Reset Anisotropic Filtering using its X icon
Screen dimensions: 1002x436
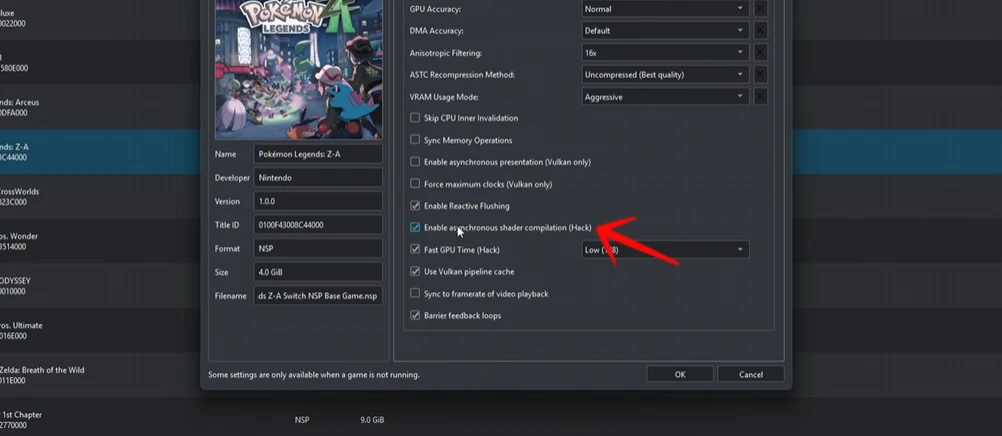coord(760,53)
